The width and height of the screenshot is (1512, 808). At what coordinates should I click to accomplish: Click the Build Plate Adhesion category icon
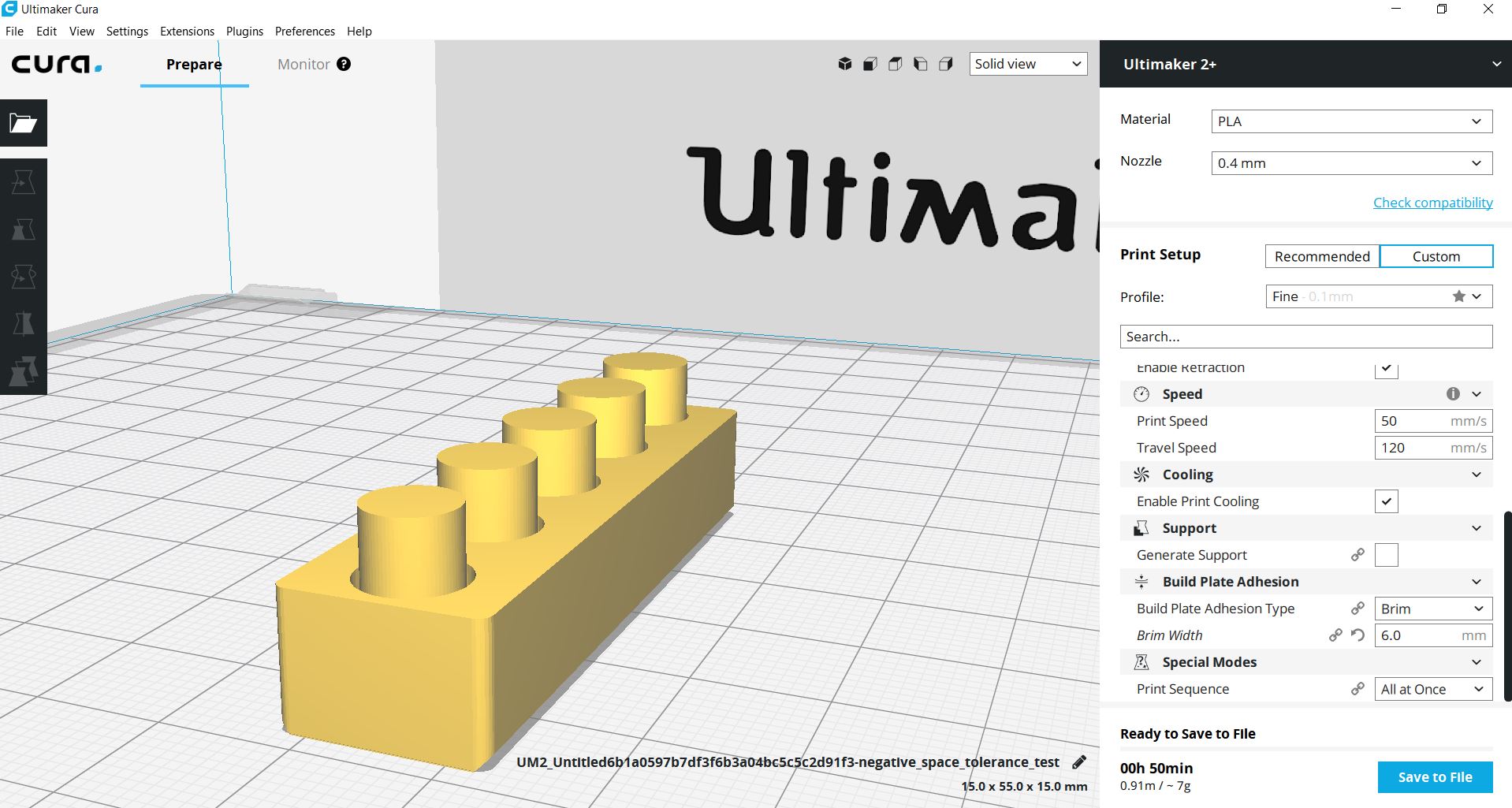pos(1141,582)
